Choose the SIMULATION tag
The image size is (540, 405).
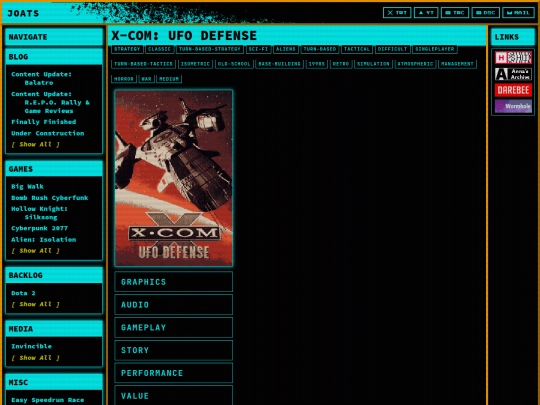(x=373, y=64)
